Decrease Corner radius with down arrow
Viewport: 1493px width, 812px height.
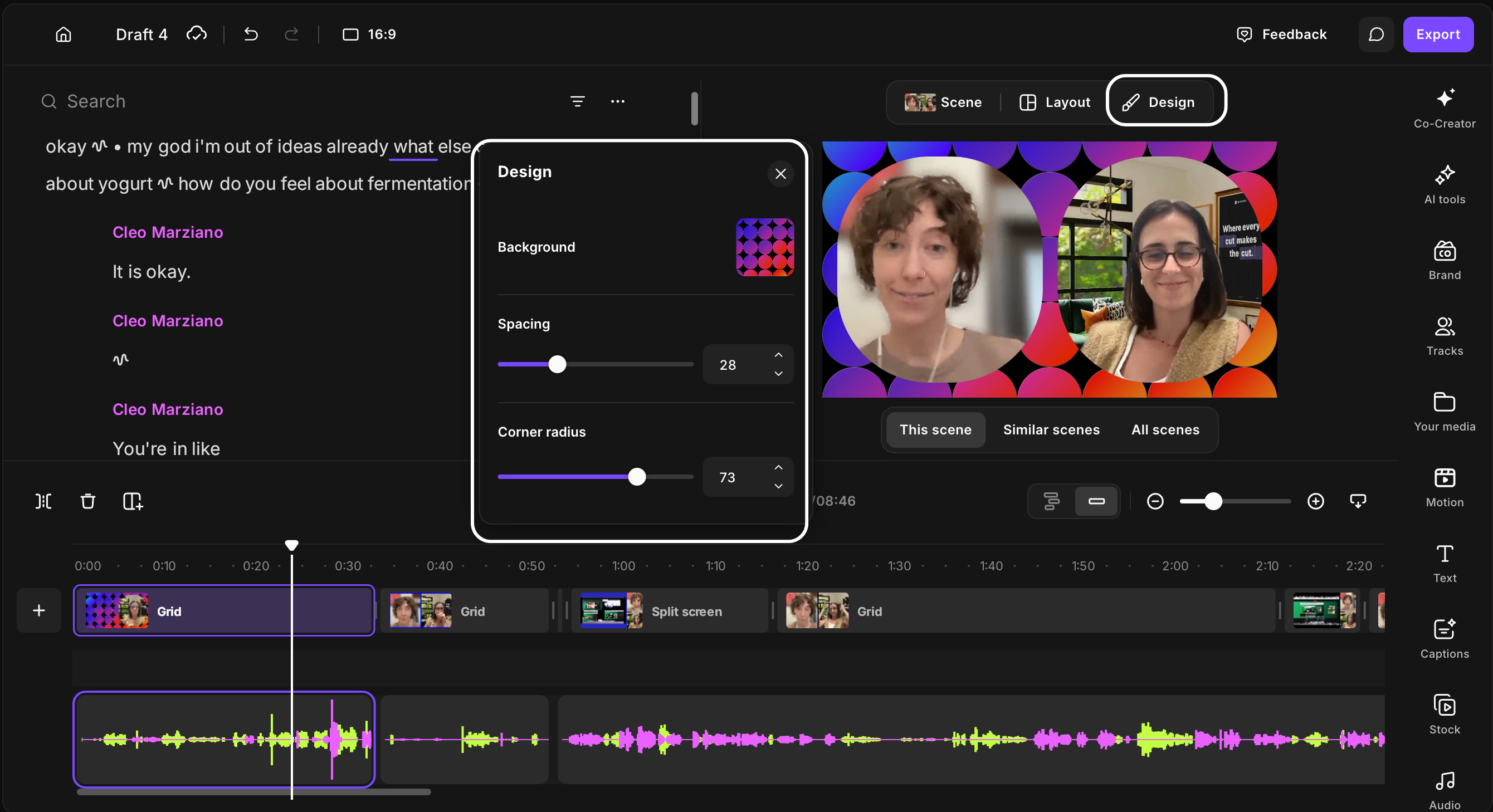[x=778, y=486]
